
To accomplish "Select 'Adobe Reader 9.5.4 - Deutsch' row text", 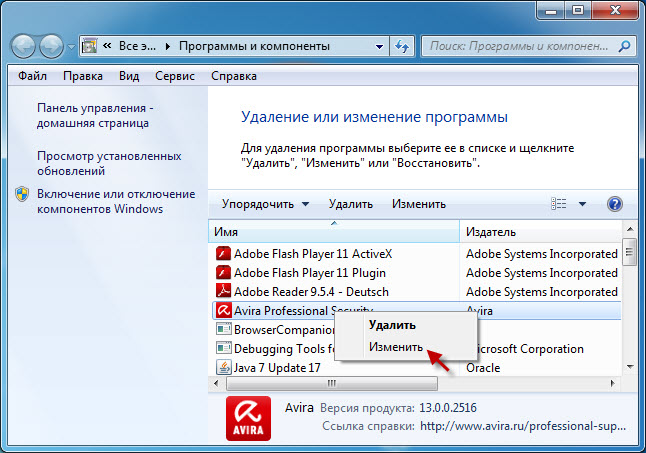I will coord(311,292).
